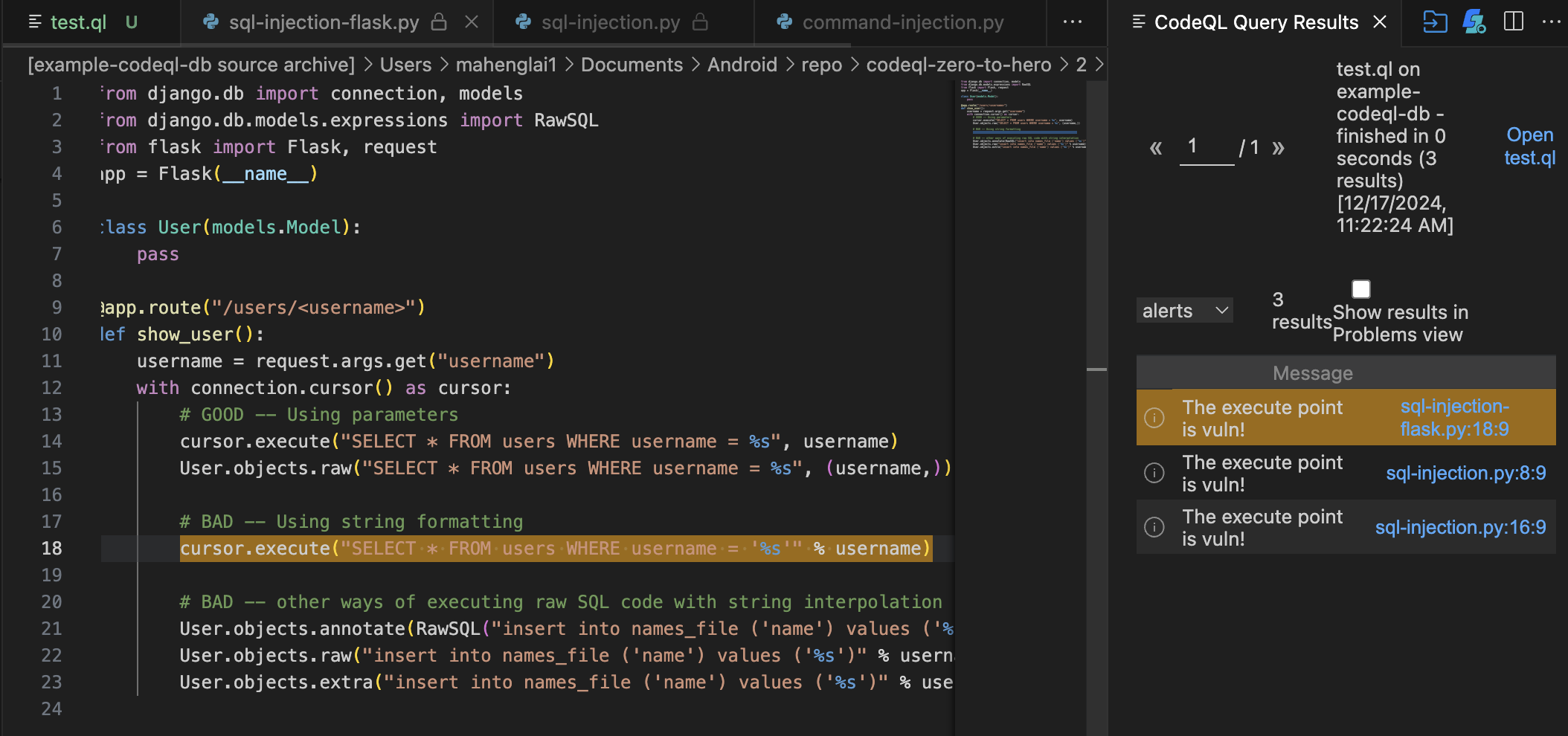Viewport: 1568px width, 736px height.
Task: Close the sql-injection-flask.py tab
Action: pos(472,22)
